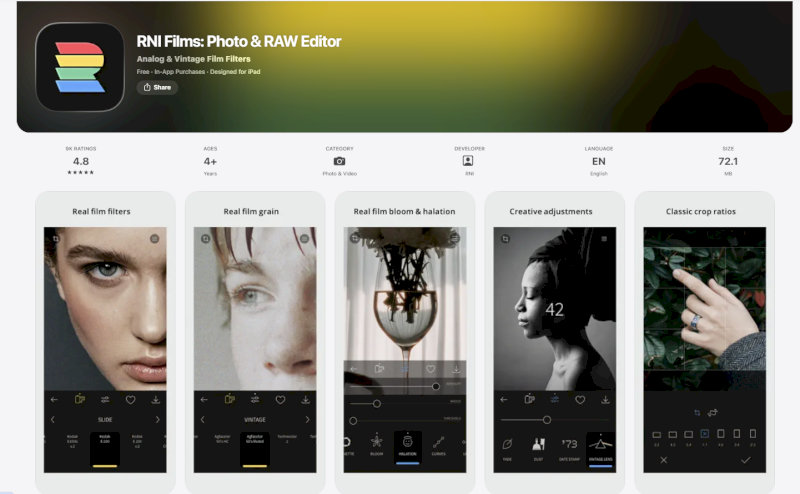Select the Halation tool tab
The height and width of the screenshot is (494, 800).
point(407,447)
